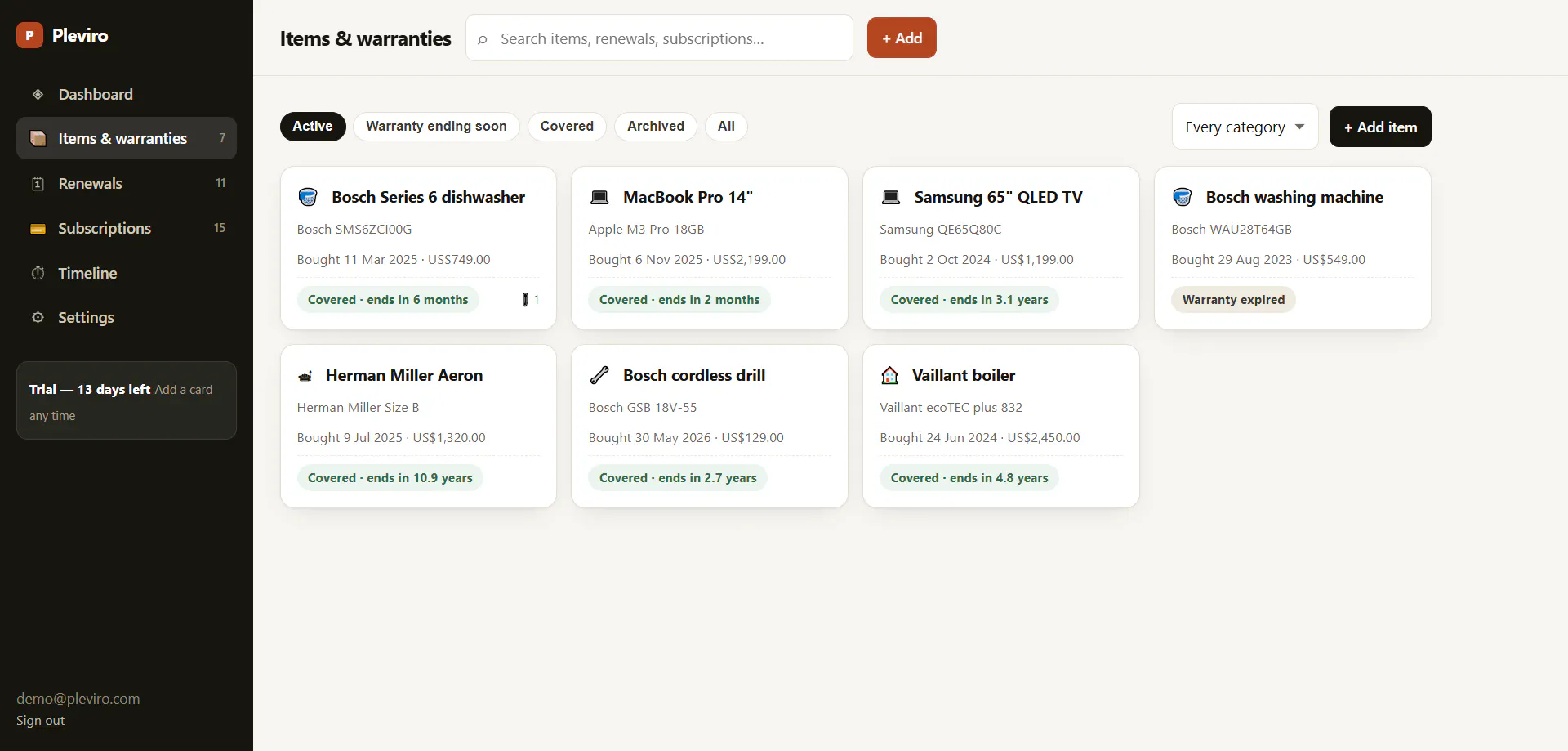Screen dimensions: 1568x751
Task: Click the demo@pleviro.com account email
Action: pos(78,699)
